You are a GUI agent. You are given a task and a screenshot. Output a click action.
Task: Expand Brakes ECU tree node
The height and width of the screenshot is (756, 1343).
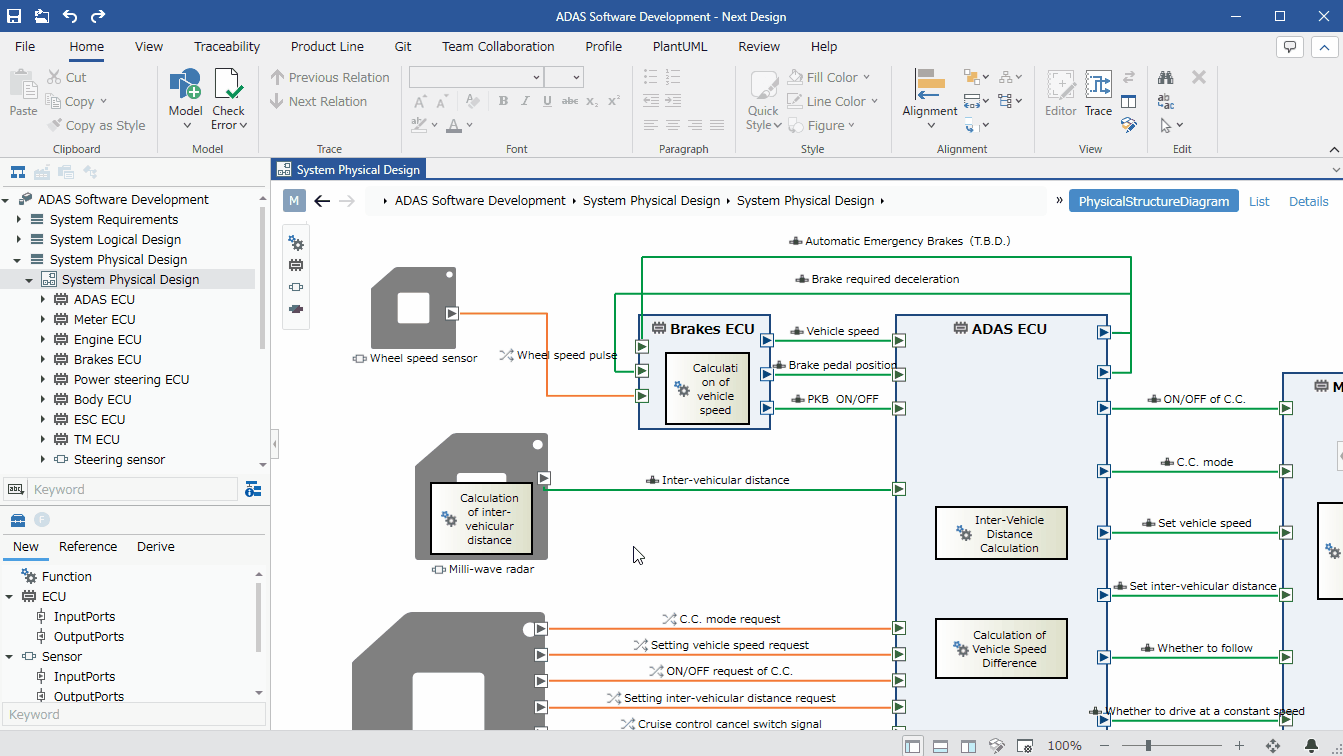point(43,359)
